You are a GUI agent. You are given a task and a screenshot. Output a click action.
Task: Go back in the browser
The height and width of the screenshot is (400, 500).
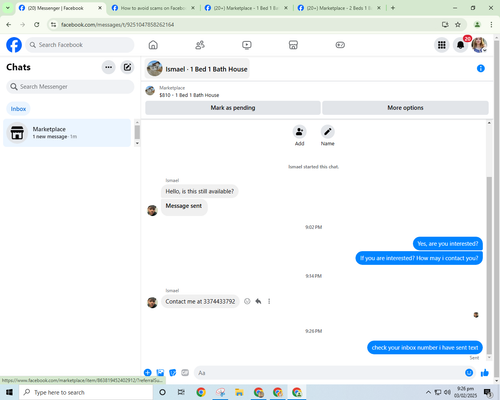[x=9, y=25]
